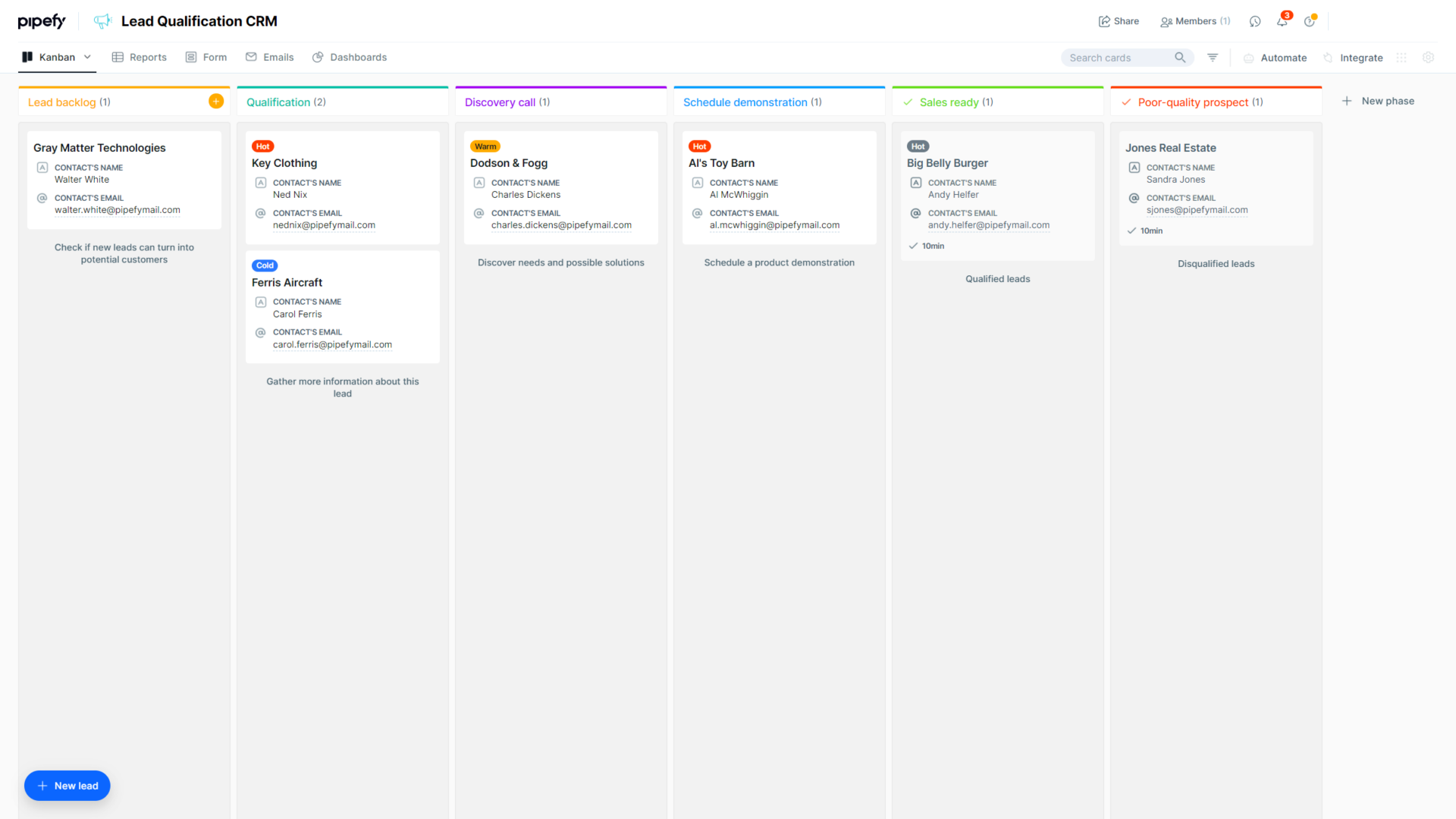Click the Automate robot icon
Image resolution: width=1456 pixels, height=819 pixels.
point(1248,58)
